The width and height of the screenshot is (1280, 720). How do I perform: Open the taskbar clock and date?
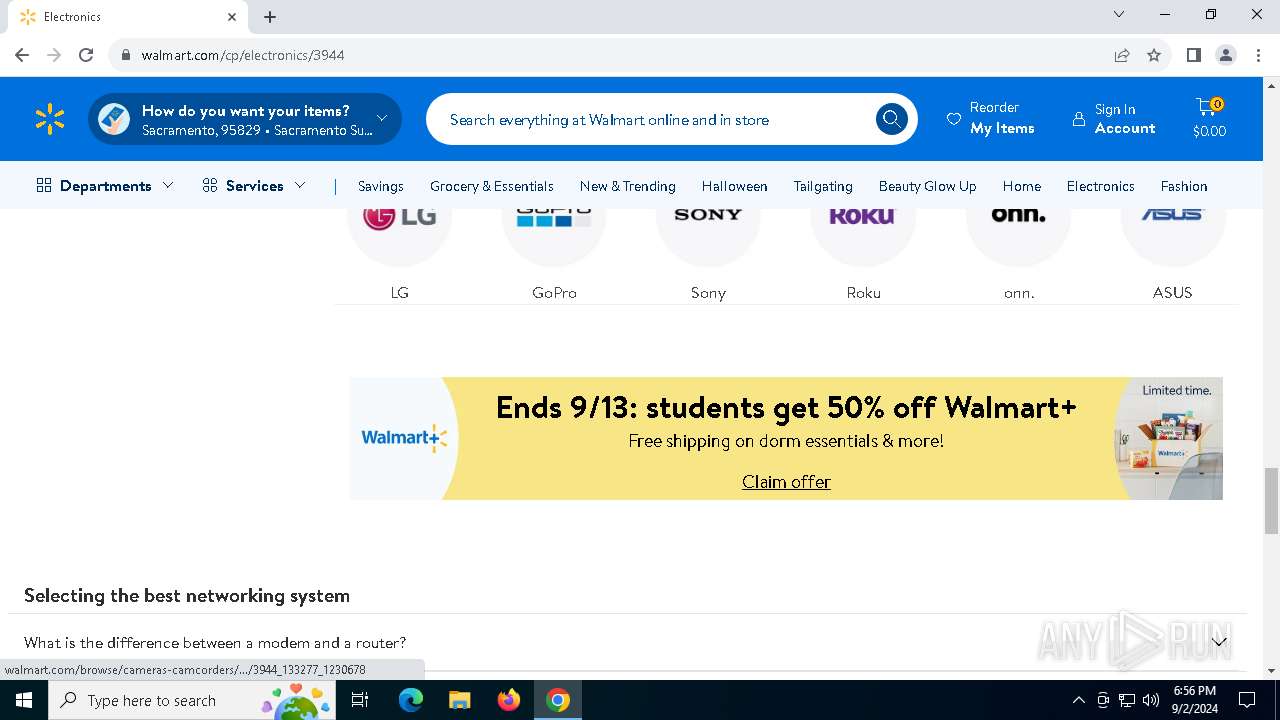[x=1194, y=700]
